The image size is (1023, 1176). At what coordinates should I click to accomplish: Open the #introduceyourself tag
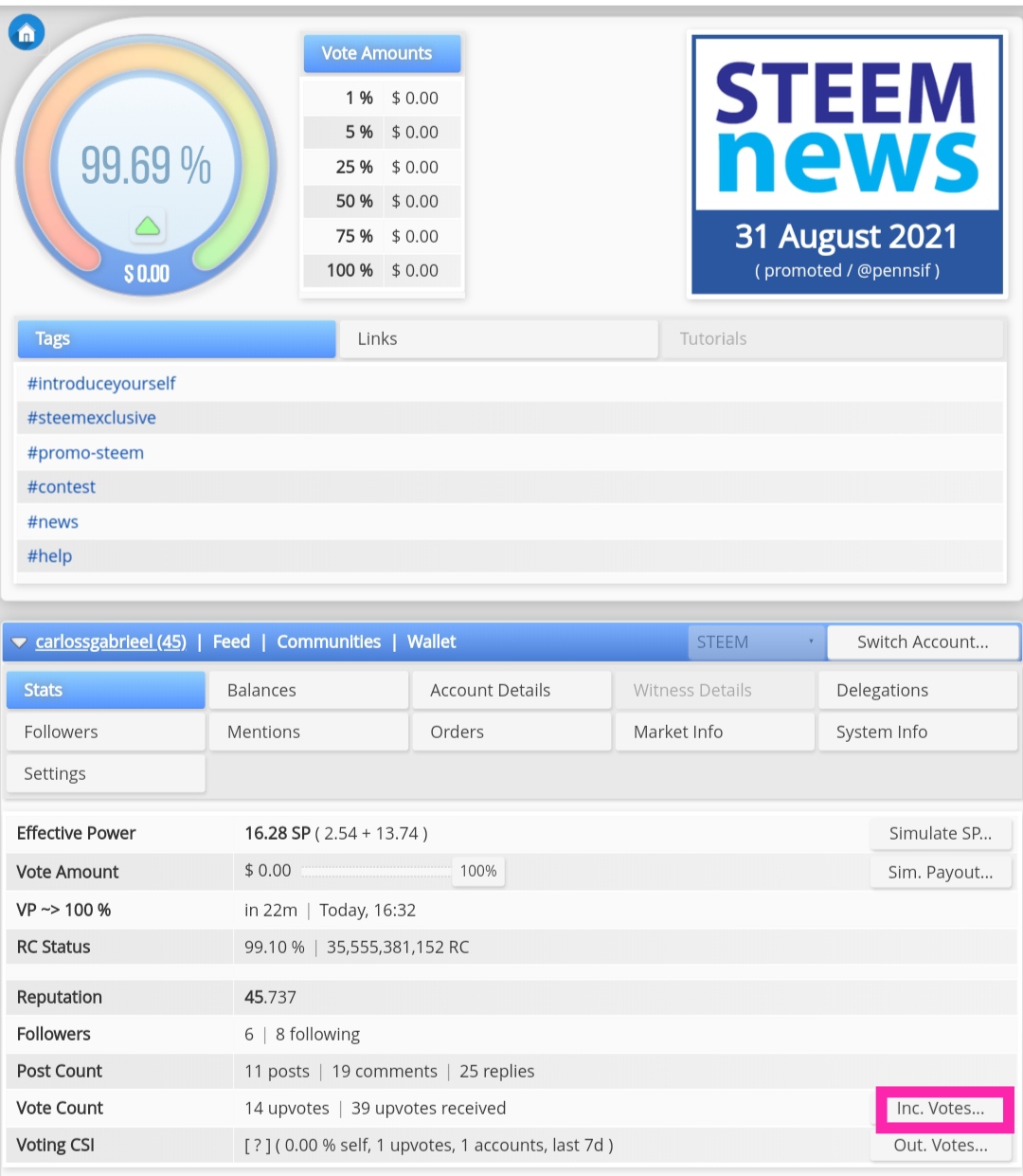click(x=101, y=383)
